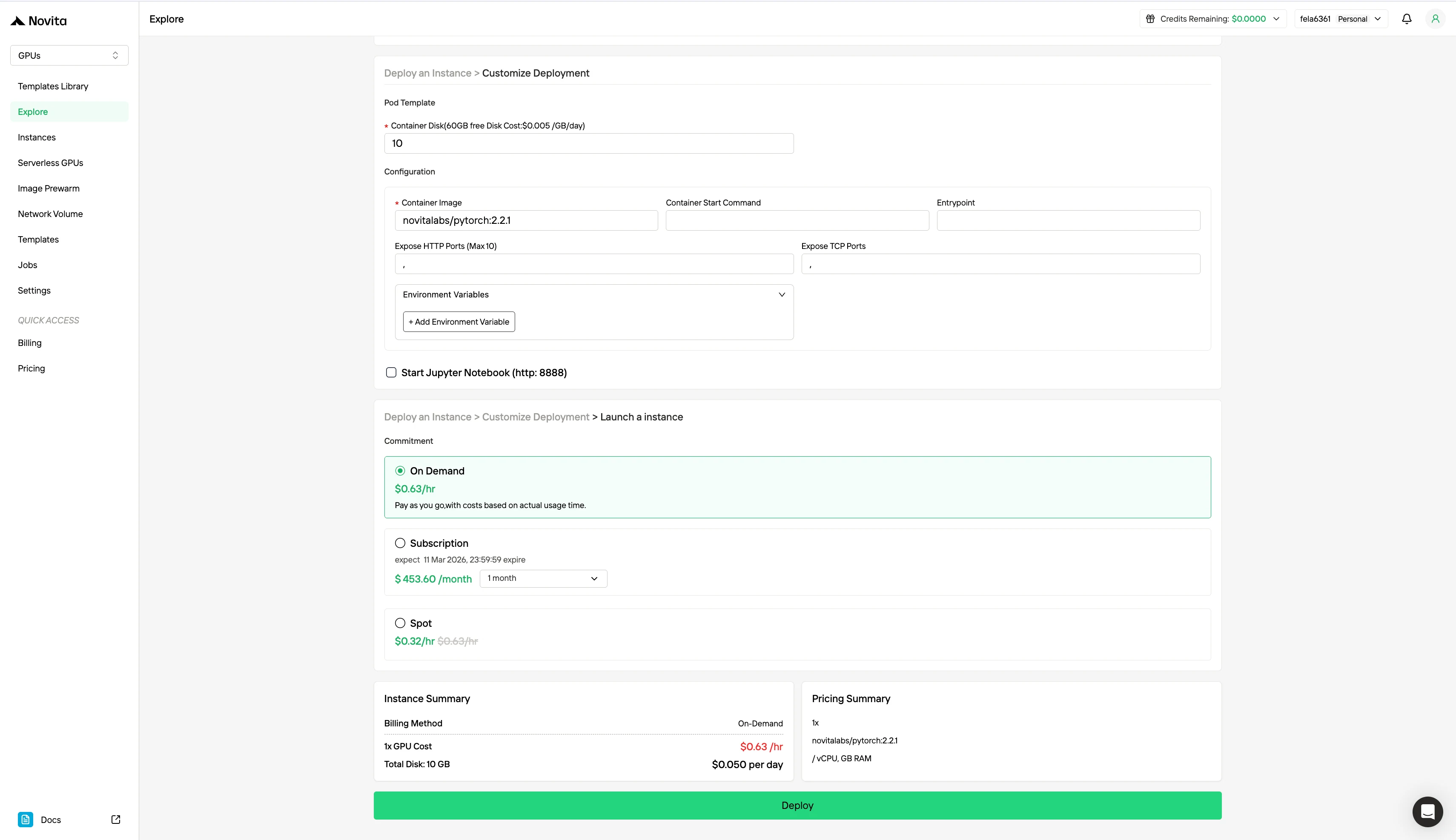Click the green Deploy button
Image resolution: width=1456 pixels, height=840 pixels.
pos(797,806)
